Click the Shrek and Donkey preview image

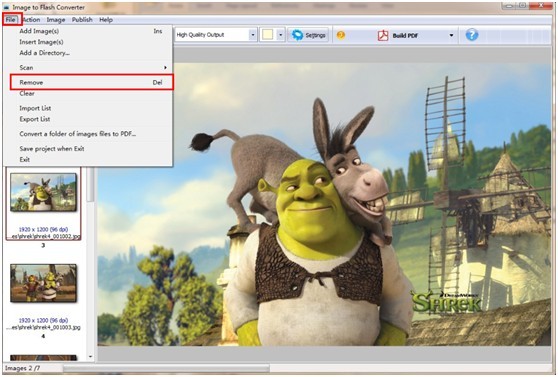(x=324, y=204)
